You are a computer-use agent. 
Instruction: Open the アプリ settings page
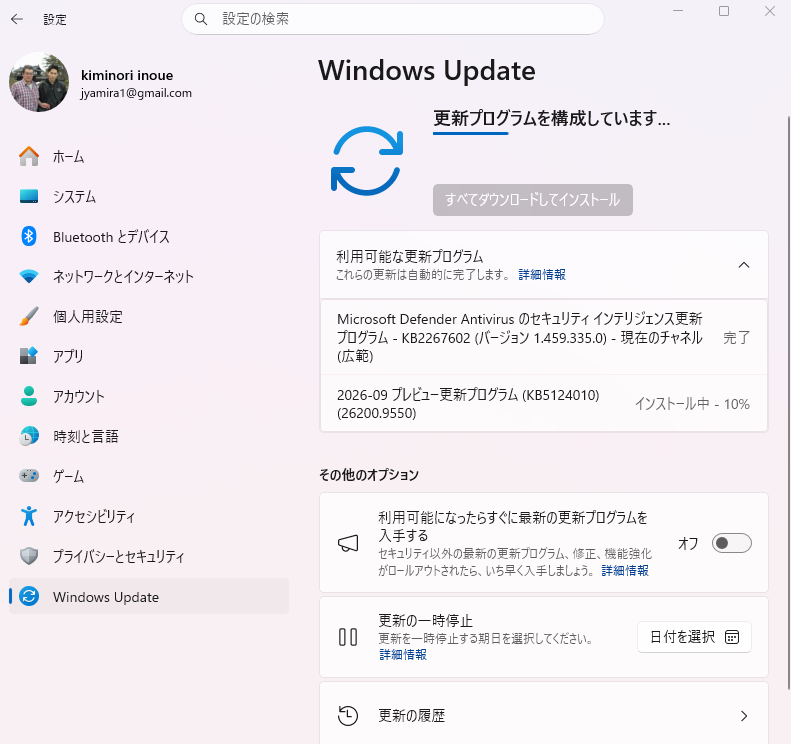(x=149, y=356)
